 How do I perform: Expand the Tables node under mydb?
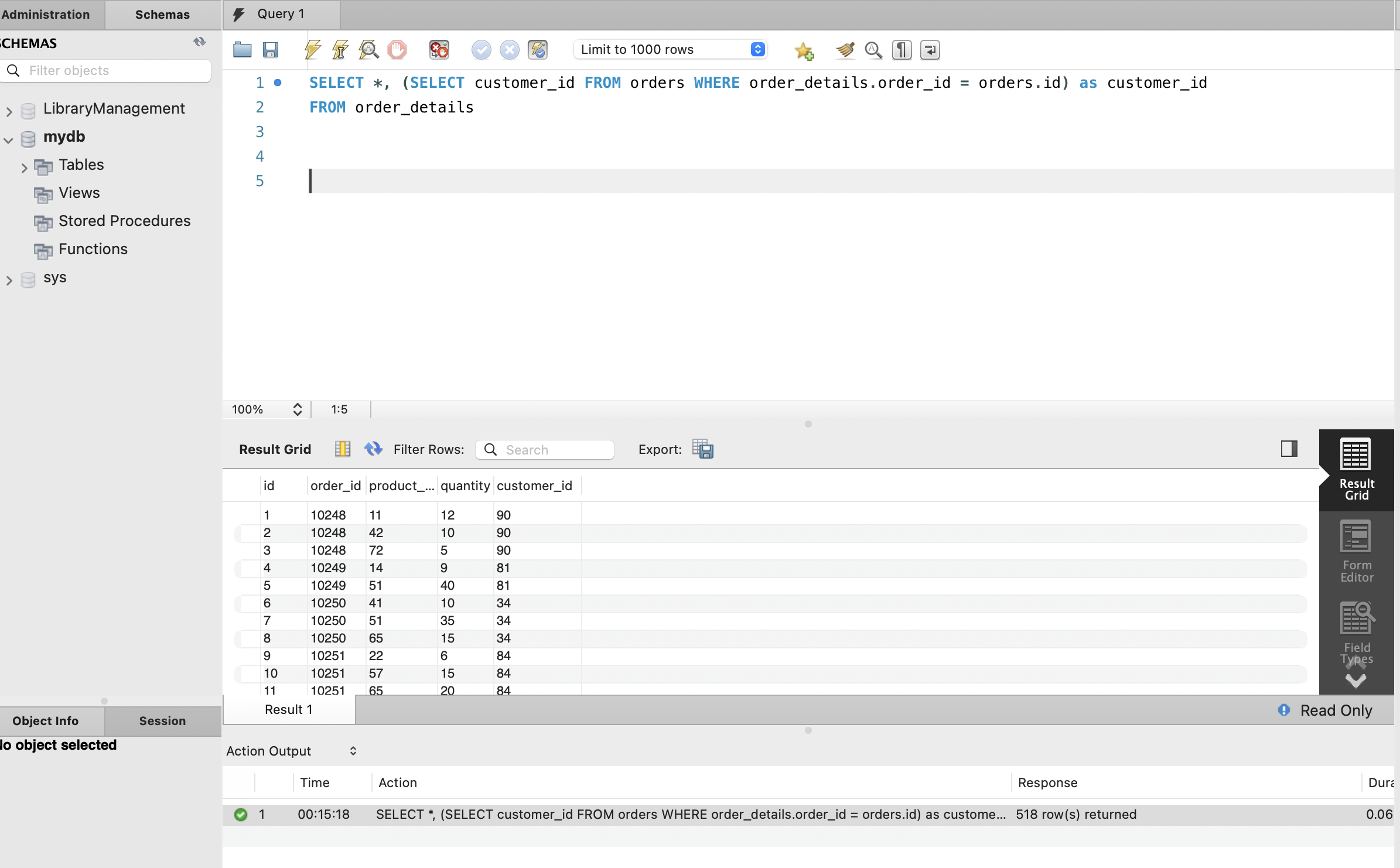click(24, 167)
